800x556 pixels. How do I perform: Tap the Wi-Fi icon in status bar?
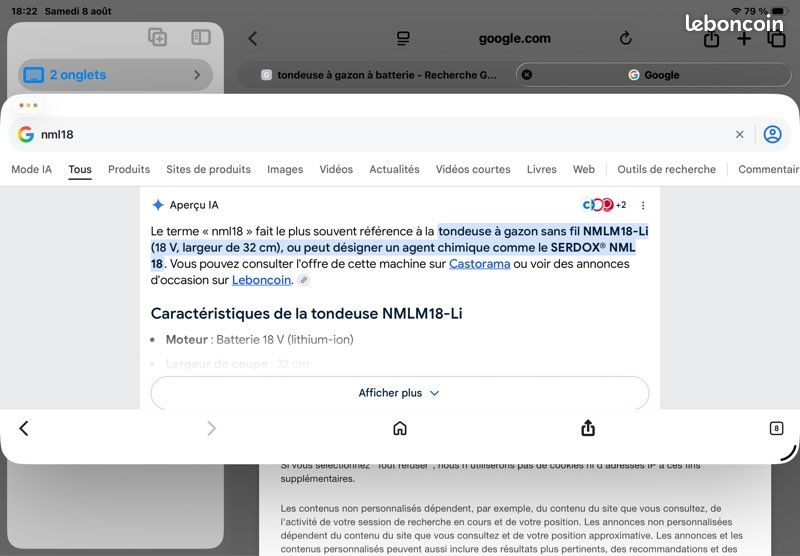pos(736,11)
